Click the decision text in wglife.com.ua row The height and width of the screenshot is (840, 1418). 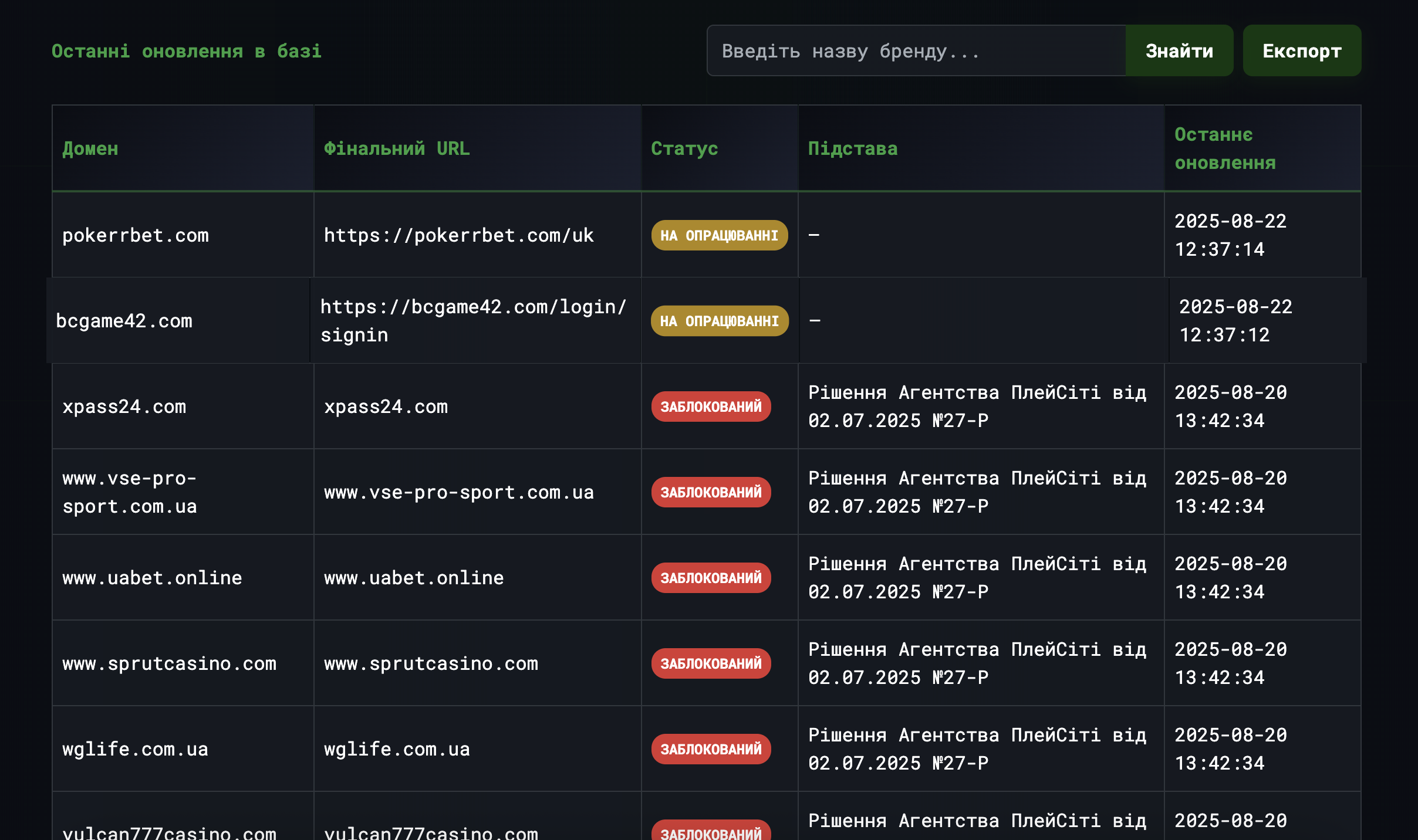coord(977,749)
